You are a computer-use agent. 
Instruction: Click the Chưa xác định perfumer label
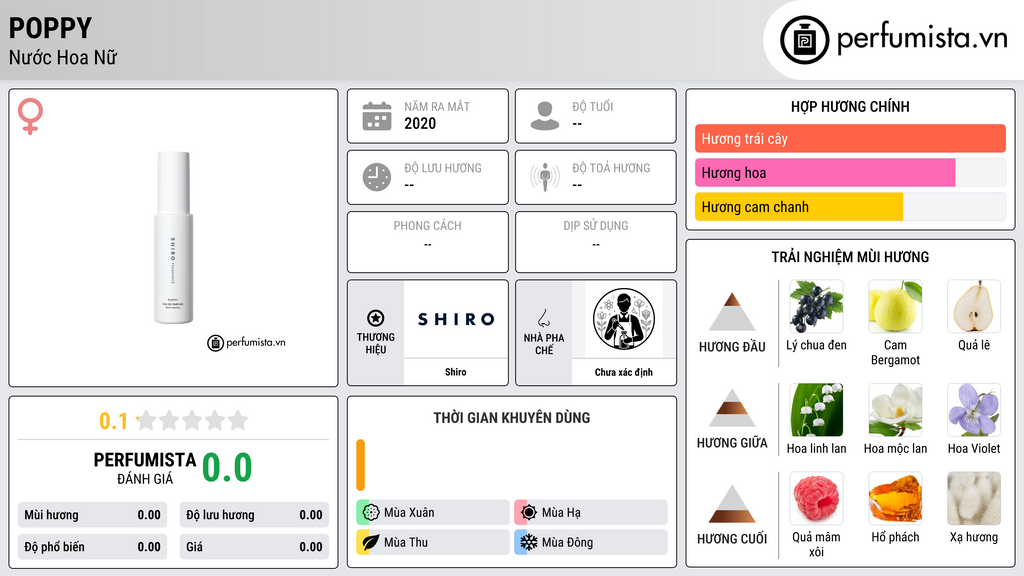(x=624, y=372)
